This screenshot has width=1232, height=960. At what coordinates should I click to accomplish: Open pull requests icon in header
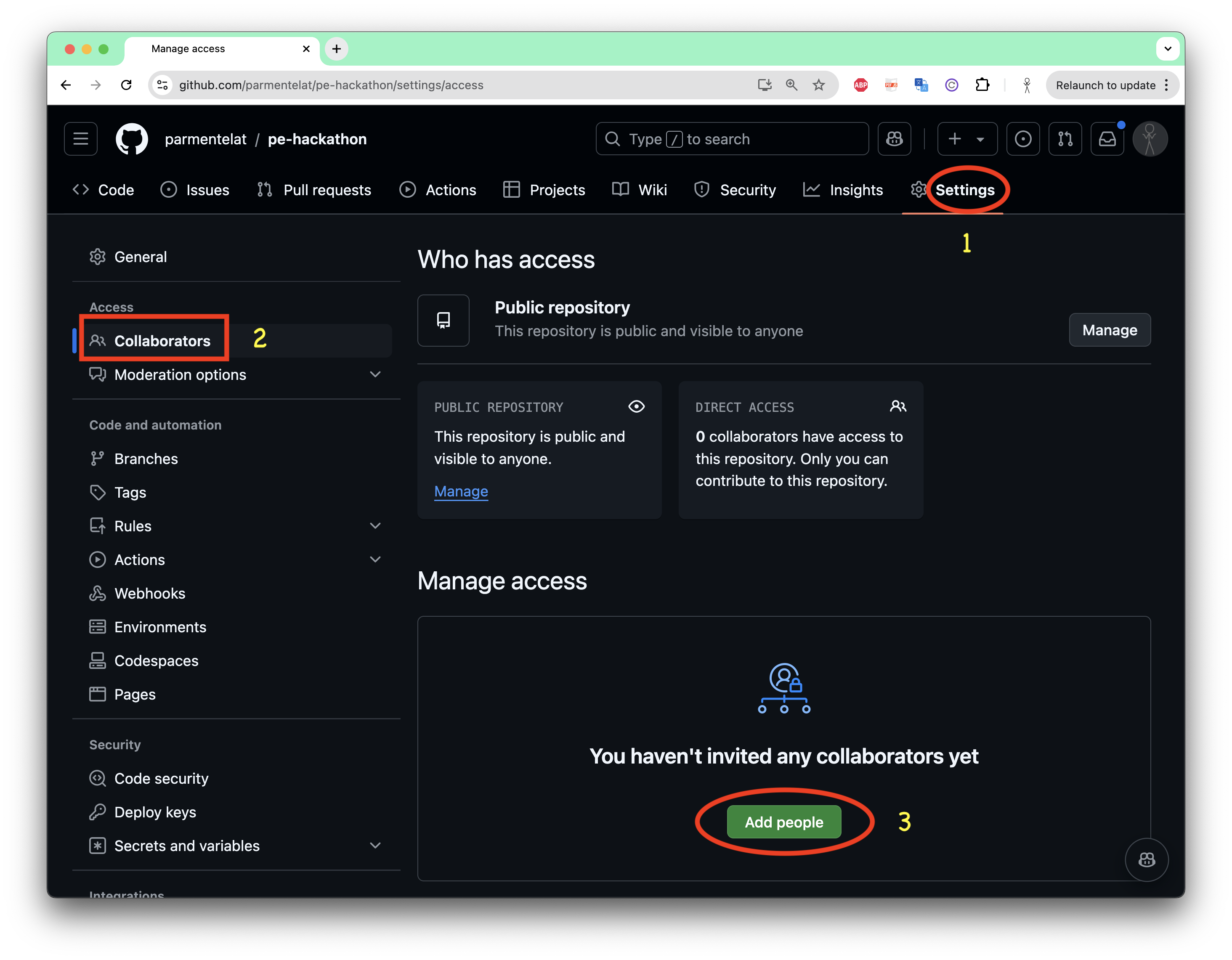[x=1065, y=139]
